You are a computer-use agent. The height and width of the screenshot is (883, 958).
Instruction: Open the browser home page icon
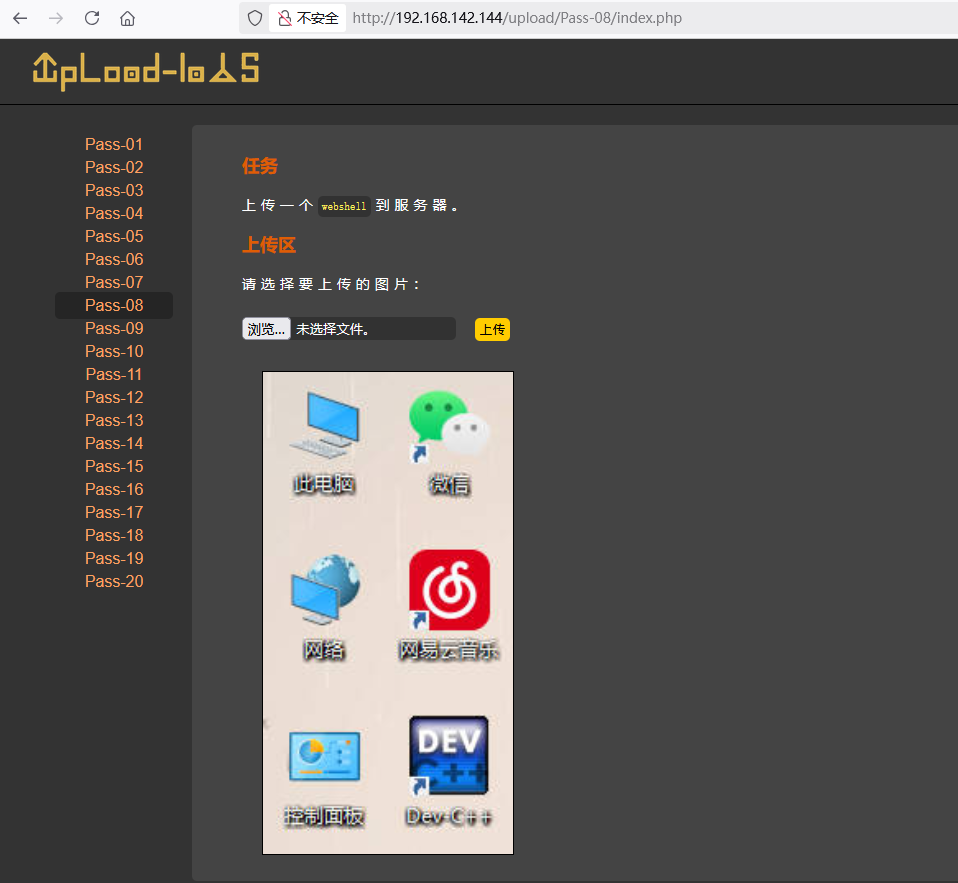click(127, 18)
